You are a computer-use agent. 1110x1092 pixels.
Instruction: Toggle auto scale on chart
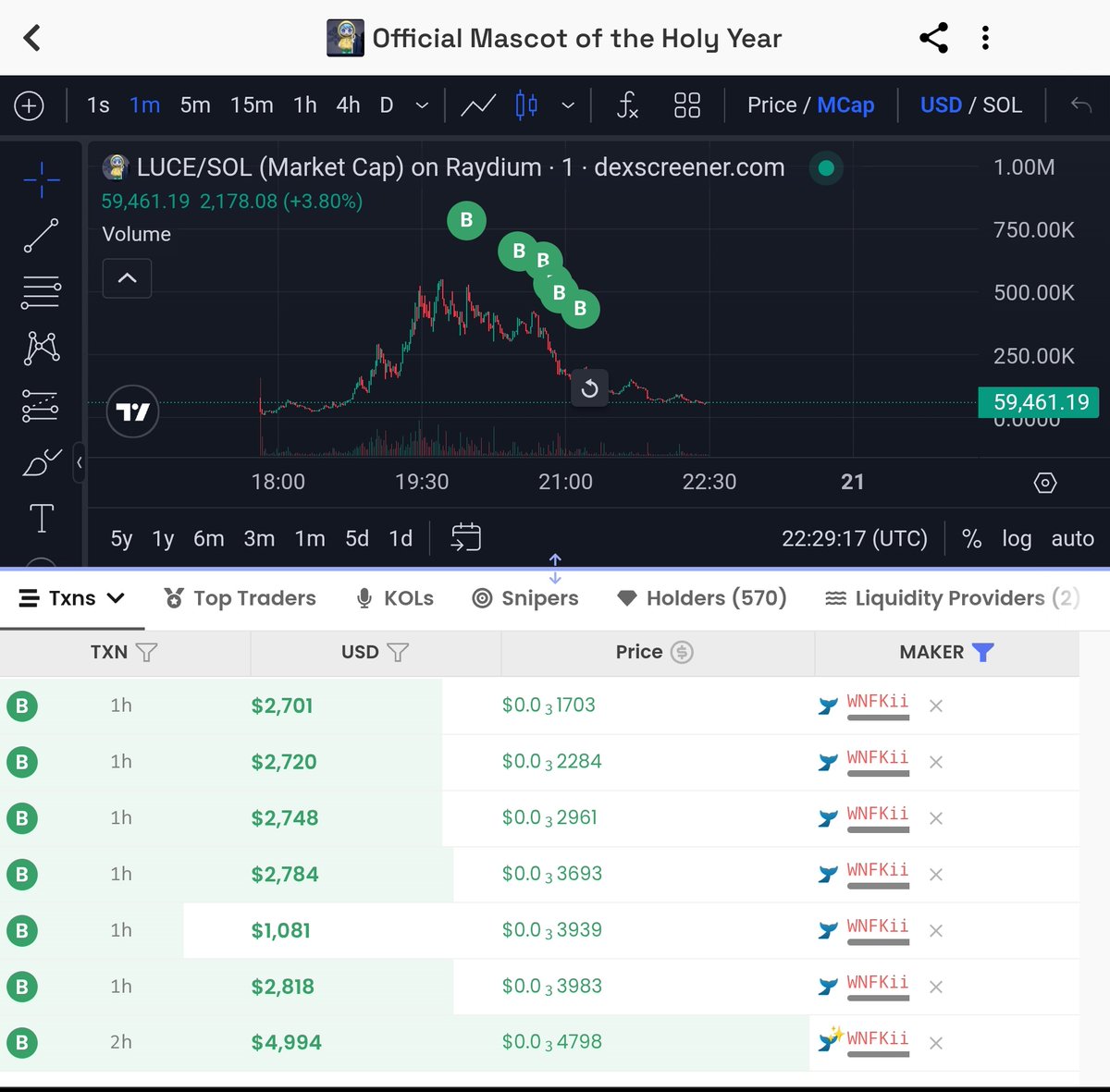click(x=1072, y=539)
